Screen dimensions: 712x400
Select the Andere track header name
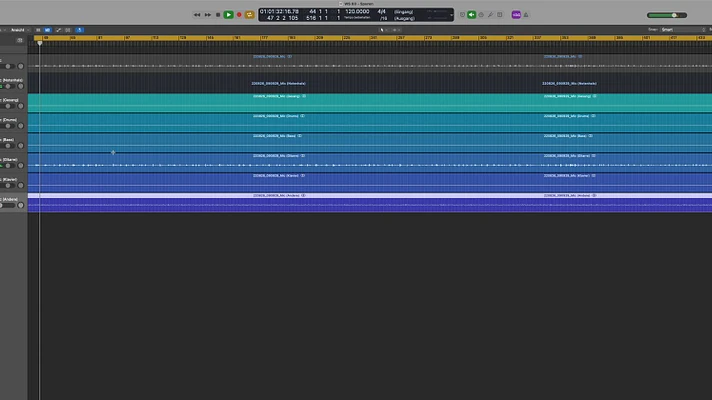(9, 199)
